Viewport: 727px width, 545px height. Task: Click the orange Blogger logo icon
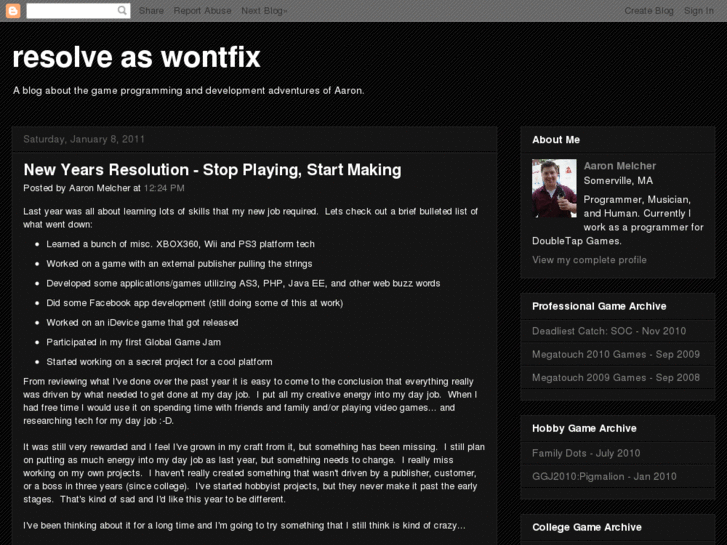coord(13,11)
